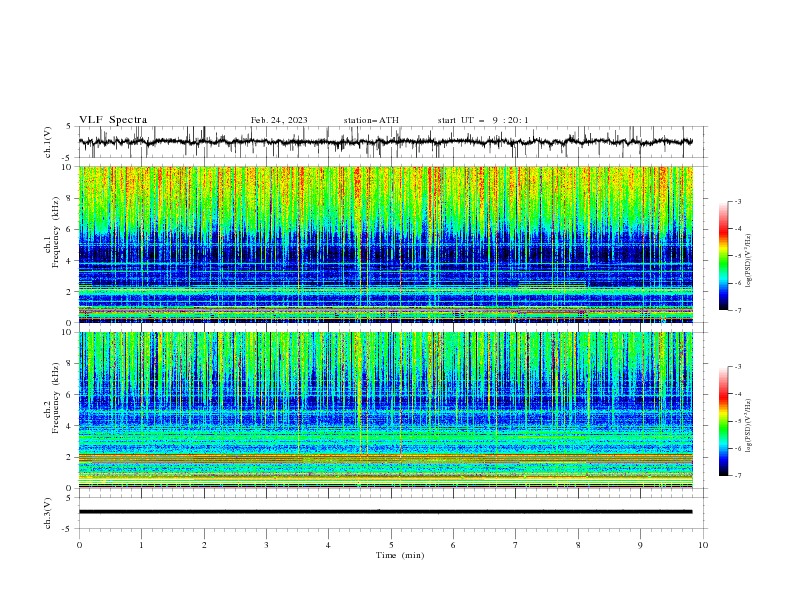Click the "ch.1(V)" axis label
This screenshot has height=612, width=792.
coord(48,142)
